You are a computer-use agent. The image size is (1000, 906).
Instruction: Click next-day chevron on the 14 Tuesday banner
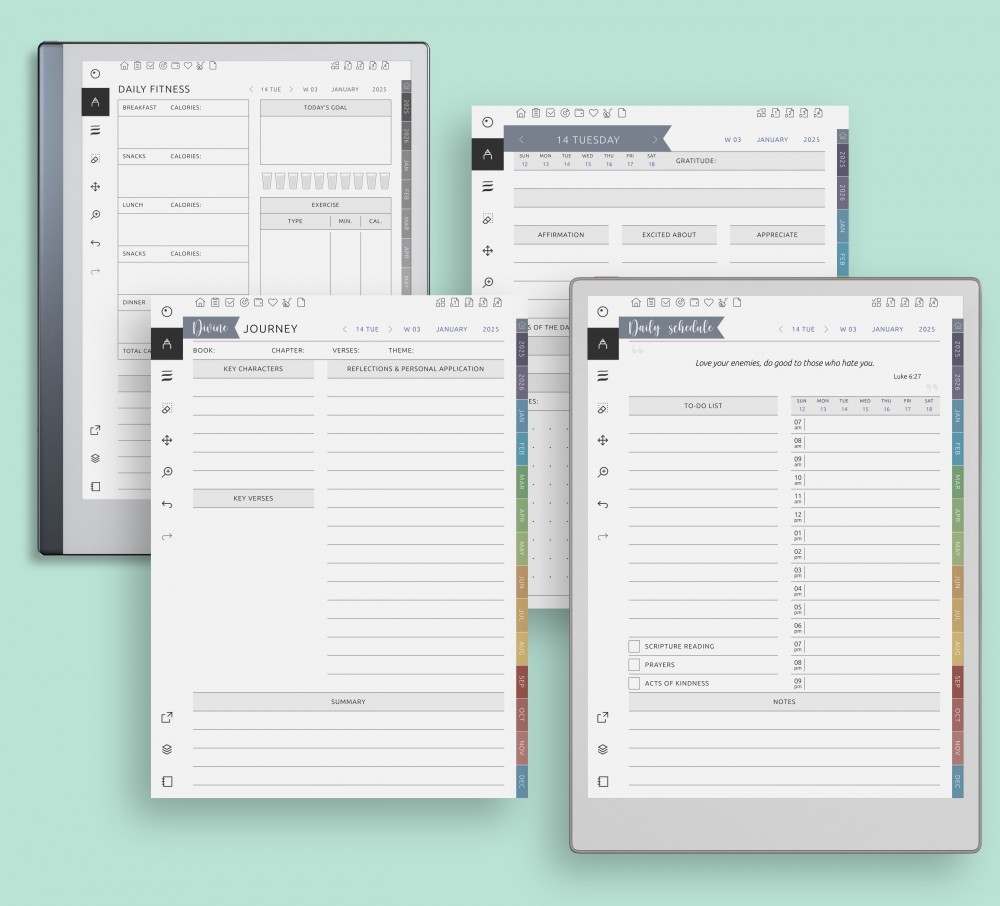point(655,140)
